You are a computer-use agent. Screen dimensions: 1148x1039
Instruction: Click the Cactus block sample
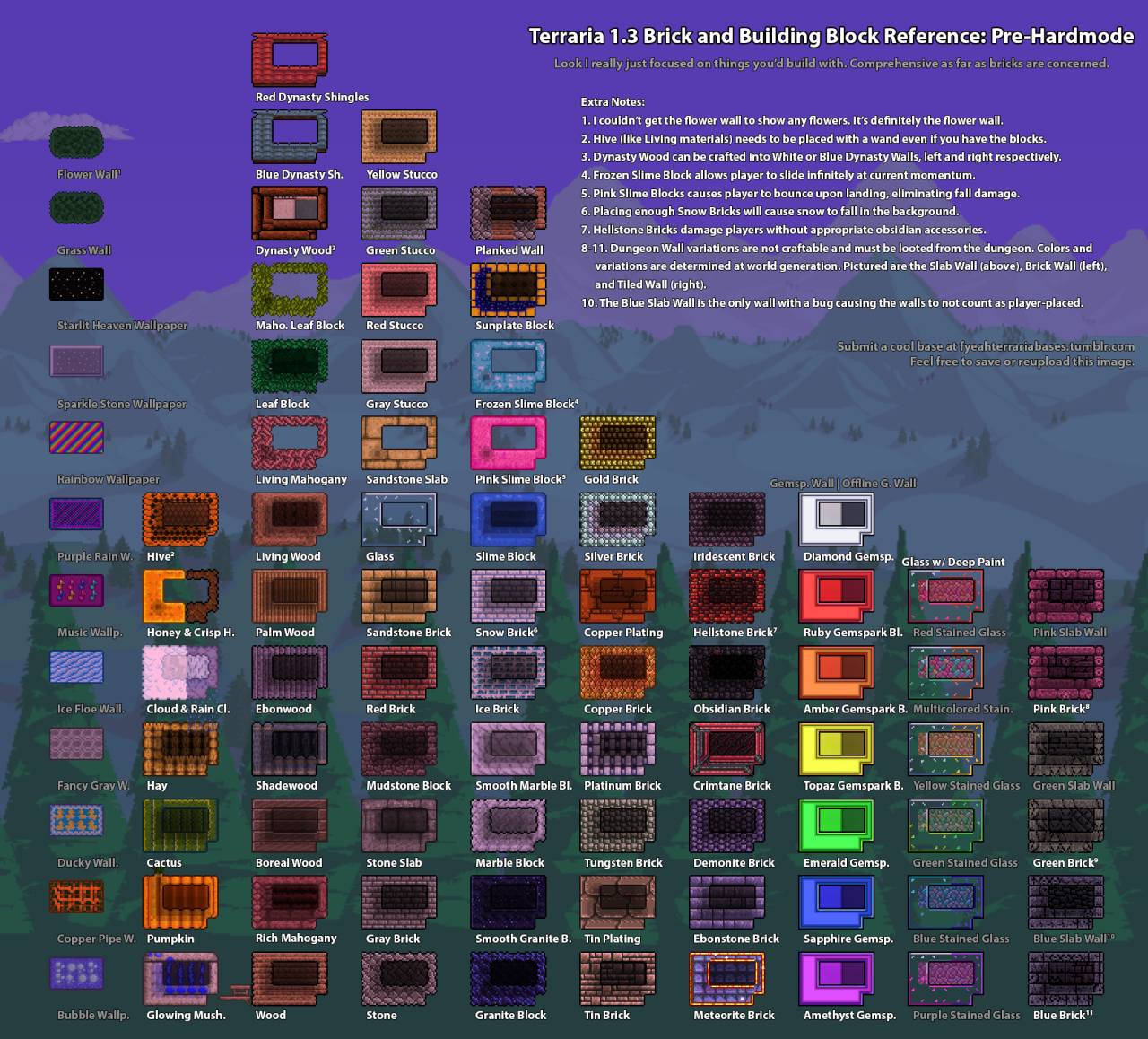tap(180, 825)
